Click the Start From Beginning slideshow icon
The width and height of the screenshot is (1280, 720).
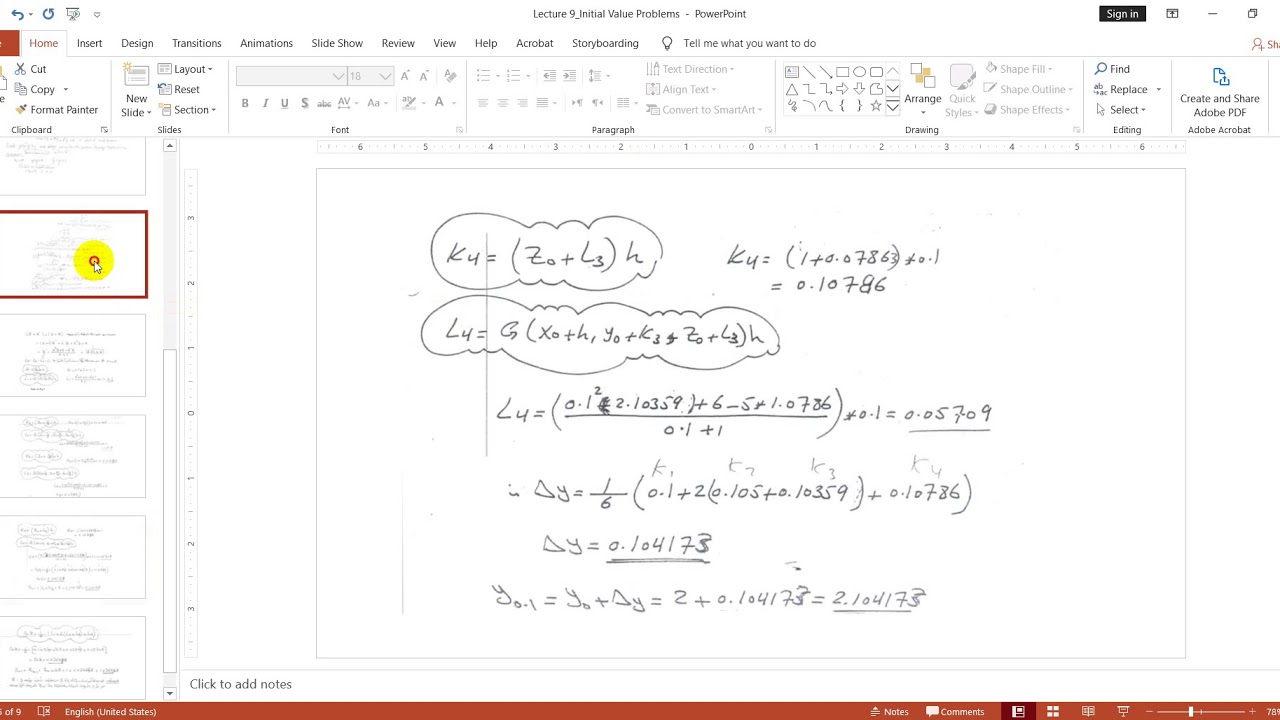click(72, 14)
